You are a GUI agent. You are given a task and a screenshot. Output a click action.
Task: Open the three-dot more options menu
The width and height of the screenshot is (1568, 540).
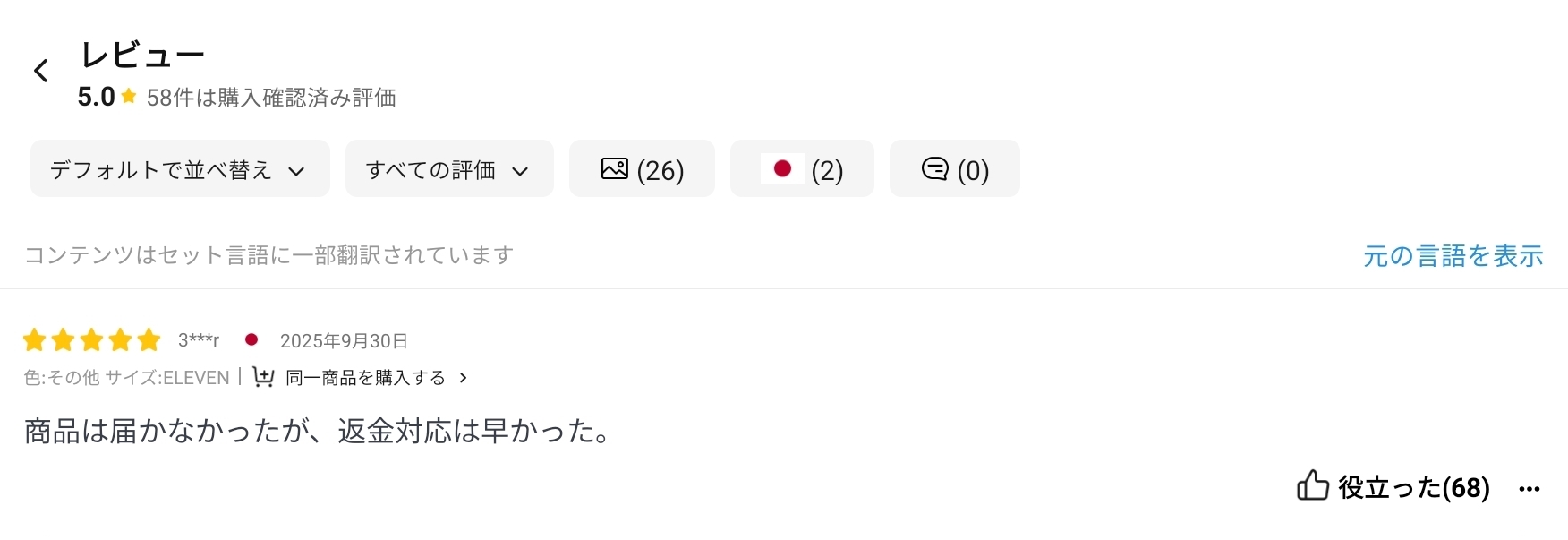(x=1530, y=488)
